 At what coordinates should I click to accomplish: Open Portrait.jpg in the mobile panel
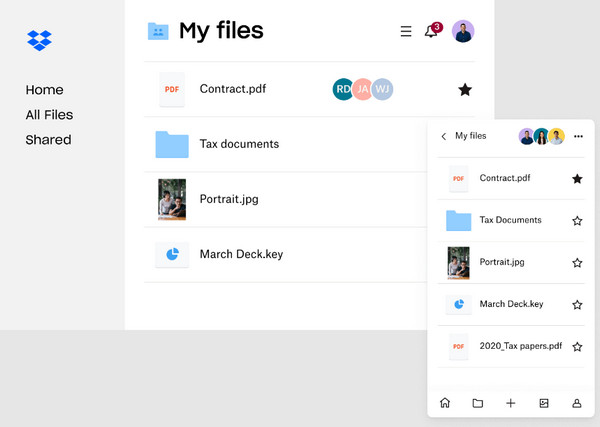(502, 262)
